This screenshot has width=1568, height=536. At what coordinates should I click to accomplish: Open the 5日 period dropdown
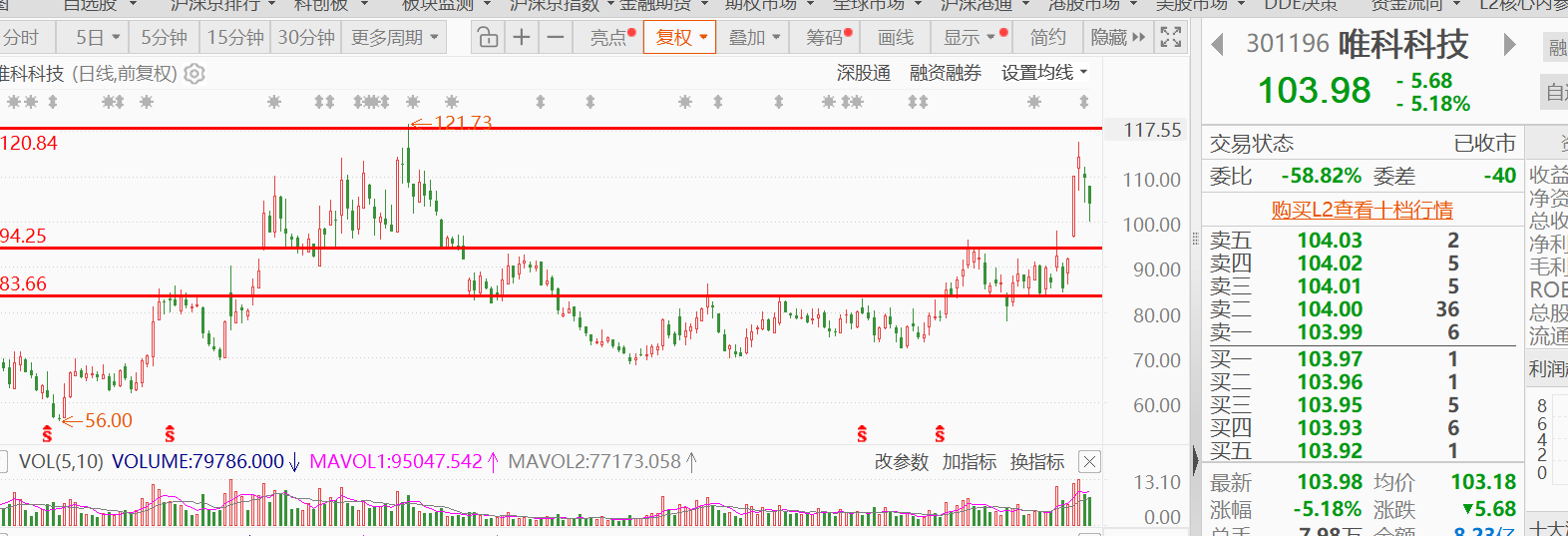coord(98,38)
